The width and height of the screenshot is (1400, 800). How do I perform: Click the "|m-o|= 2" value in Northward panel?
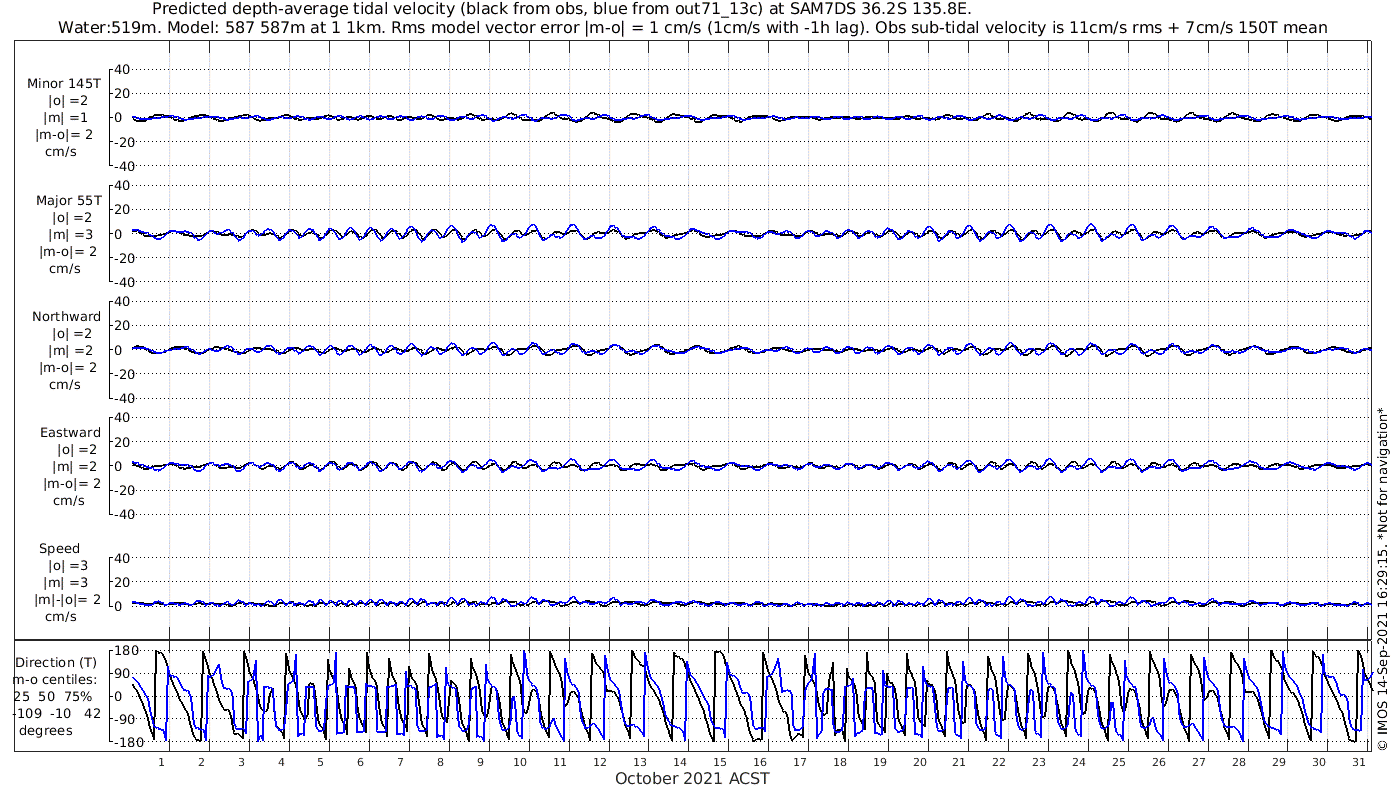click(x=68, y=367)
